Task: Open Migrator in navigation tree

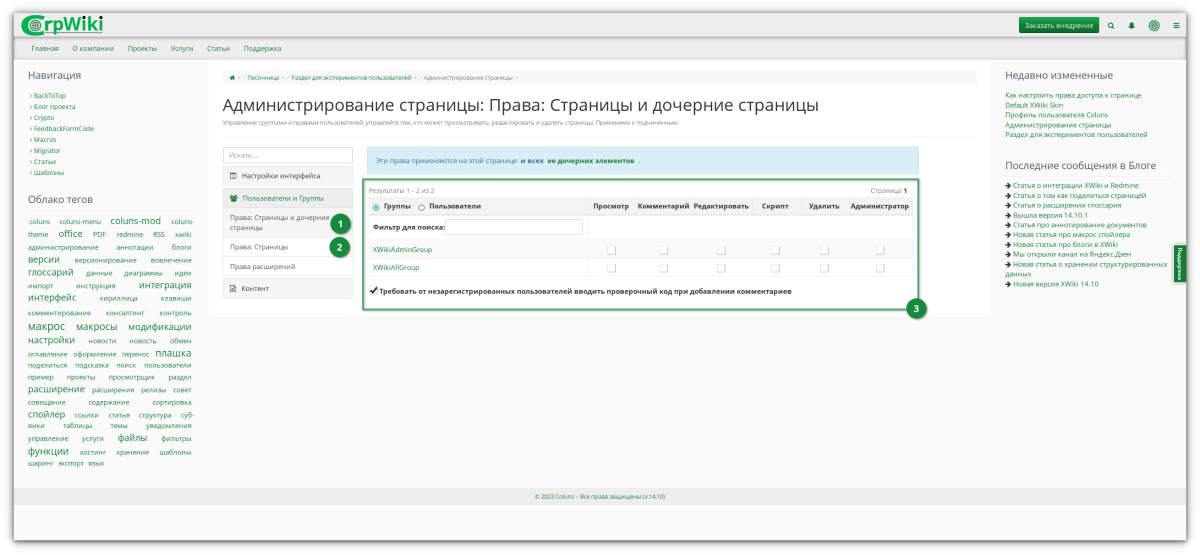Action: click(x=47, y=150)
